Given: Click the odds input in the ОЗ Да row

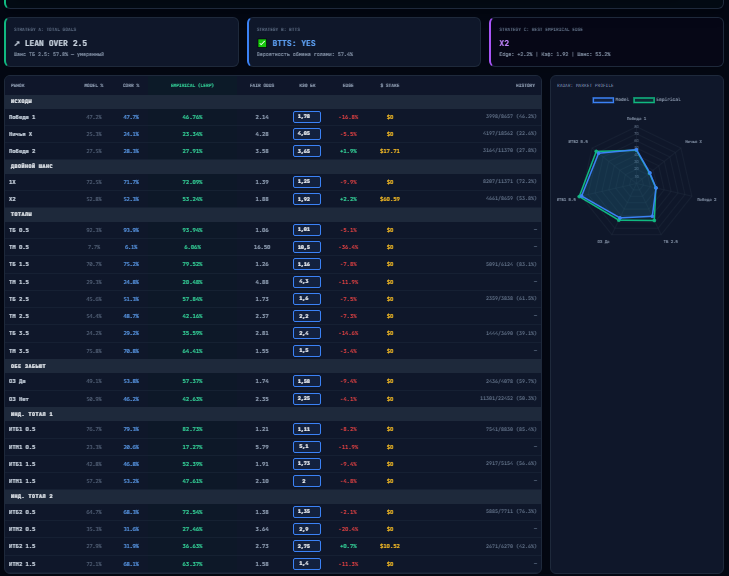Looking at the screenshot, I should [307, 381].
